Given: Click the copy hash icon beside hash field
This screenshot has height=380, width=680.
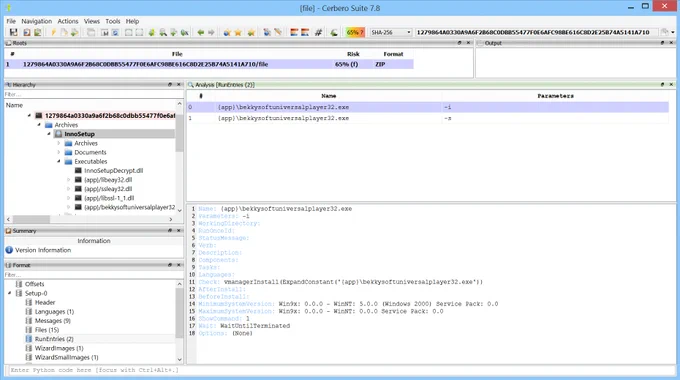Looking at the screenshot, I should [x=664, y=32].
